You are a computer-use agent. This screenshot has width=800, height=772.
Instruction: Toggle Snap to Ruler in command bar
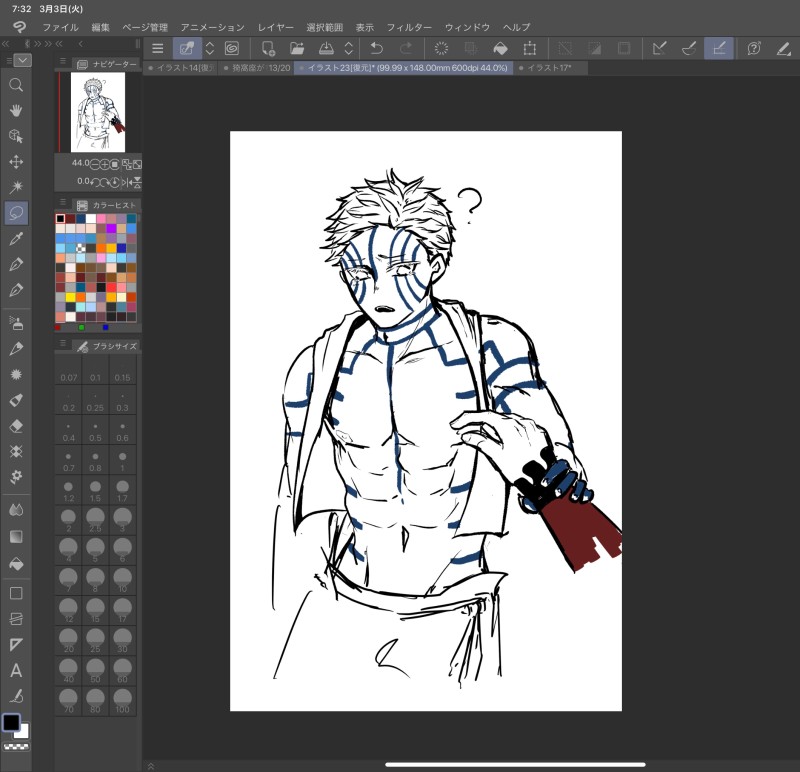pos(659,48)
